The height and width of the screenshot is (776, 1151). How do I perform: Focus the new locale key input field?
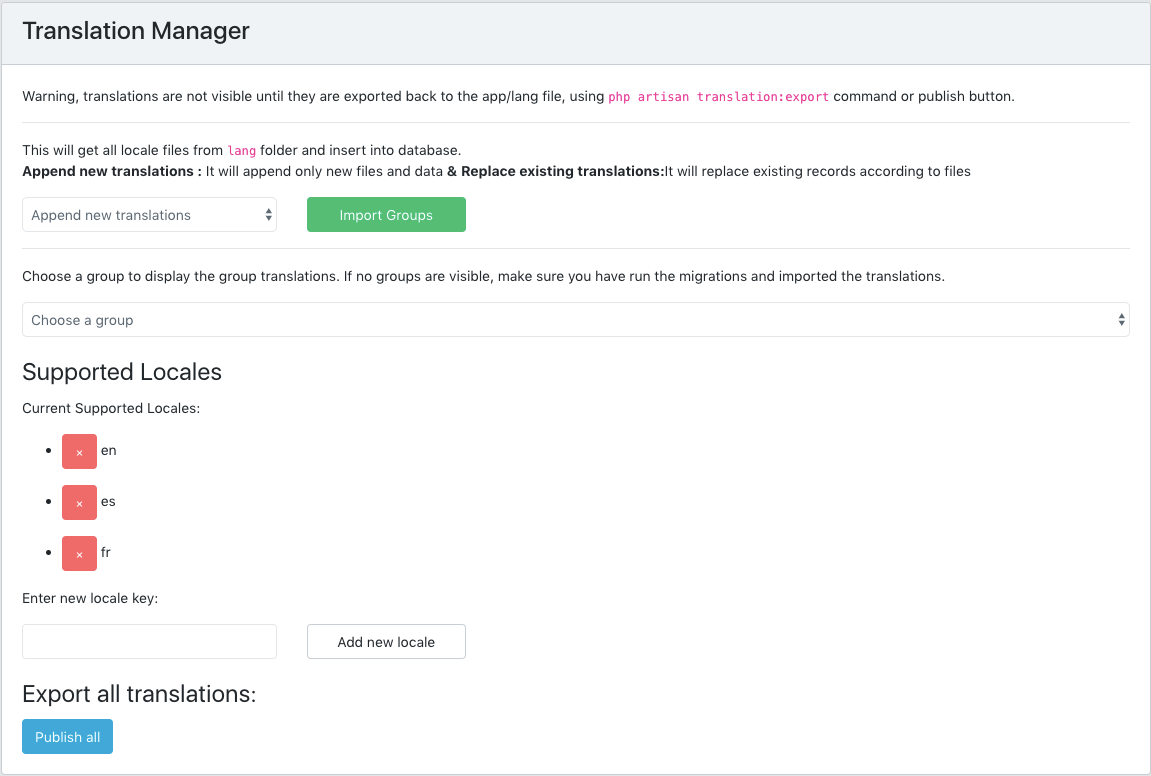(149, 642)
